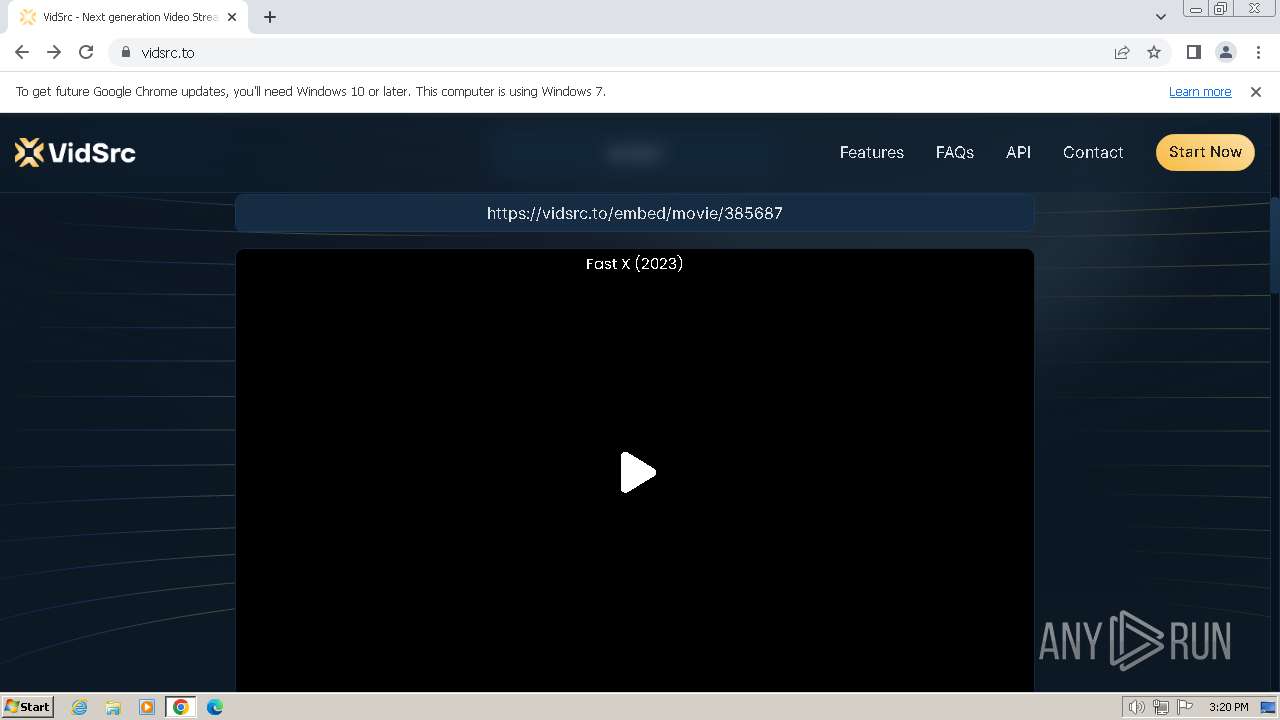
Task: Launch Internet Explorer from taskbar
Action: (x=80, y=706)
